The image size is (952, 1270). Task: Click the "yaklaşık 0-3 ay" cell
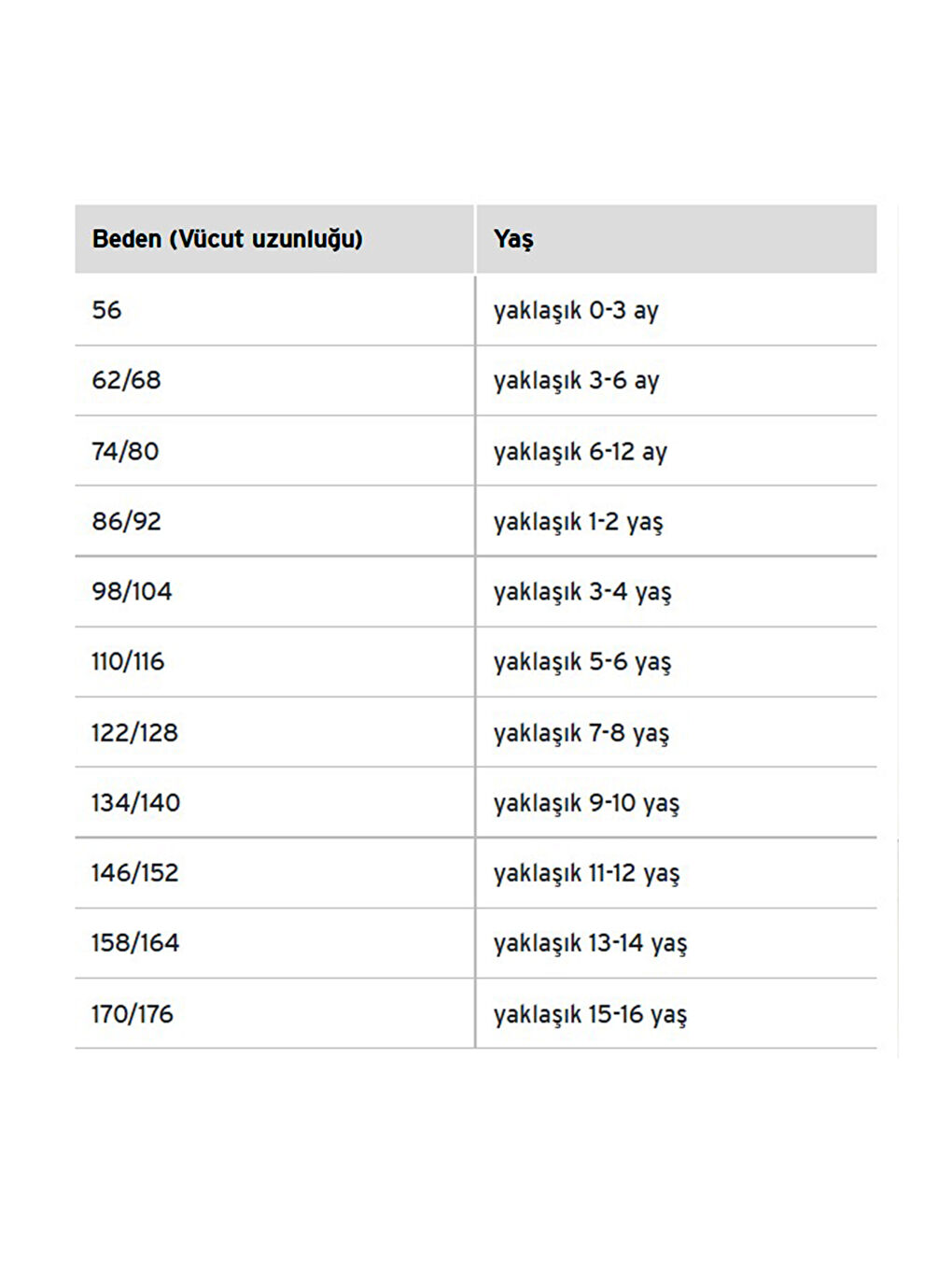coord(576,310)
